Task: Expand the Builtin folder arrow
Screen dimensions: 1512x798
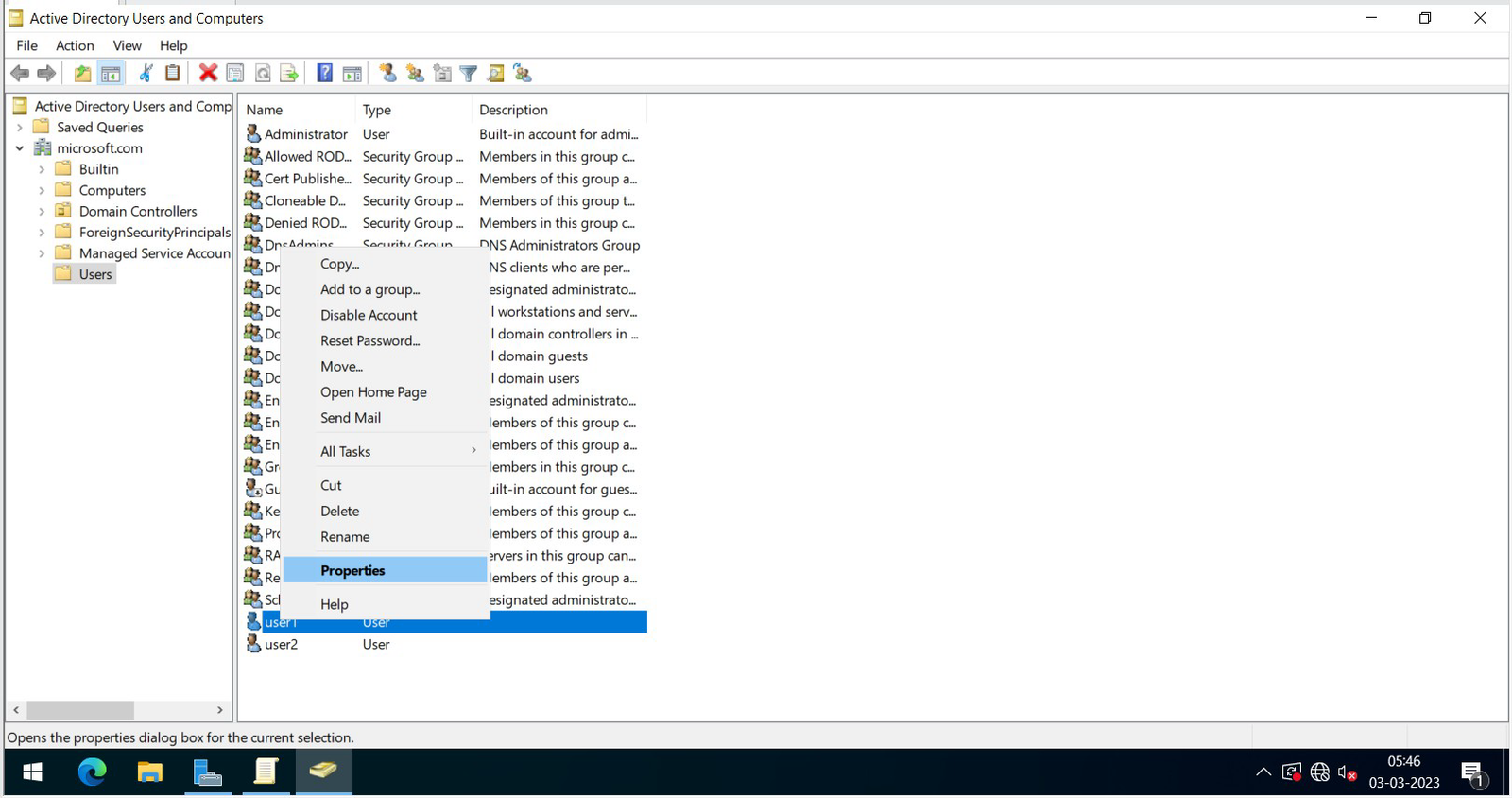Action: coord(42,169)
